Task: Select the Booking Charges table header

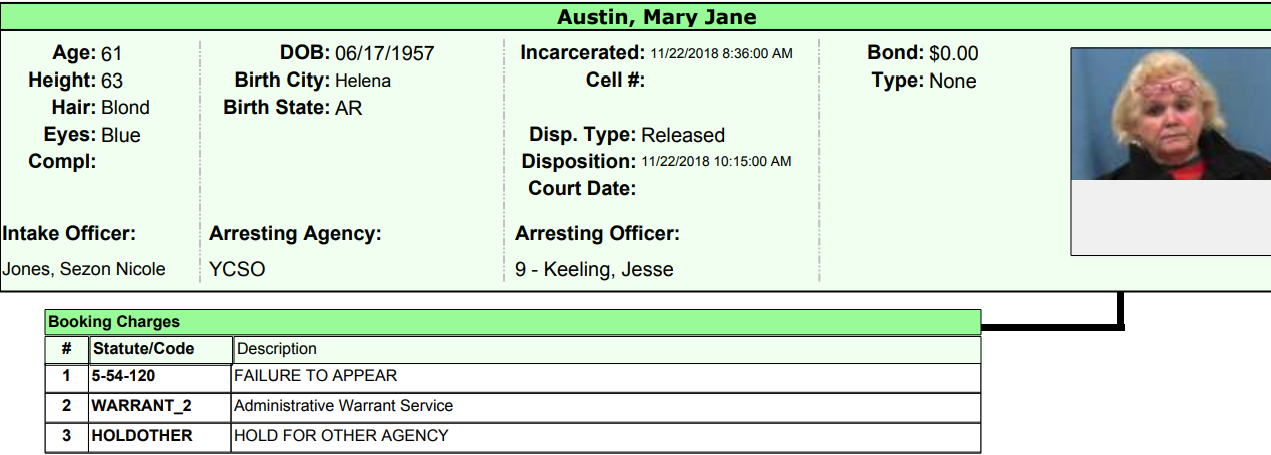Action: 114,322
